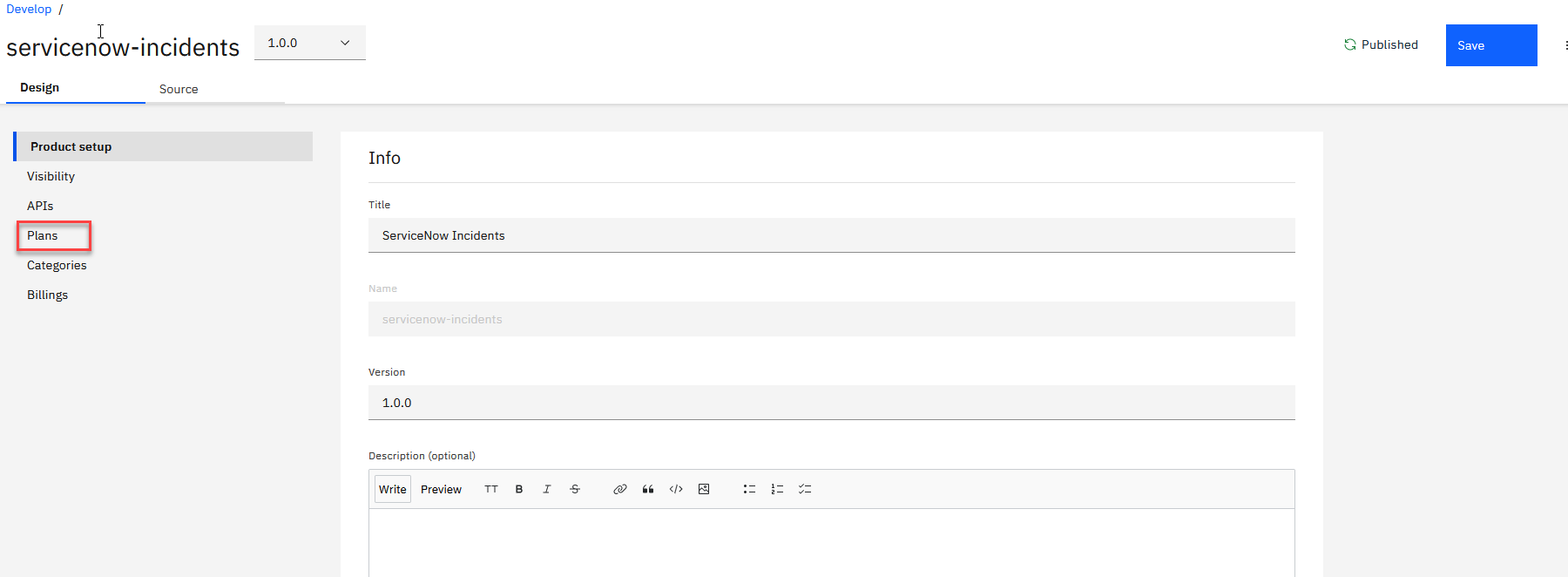Insert a link in the description

(620, 489)
